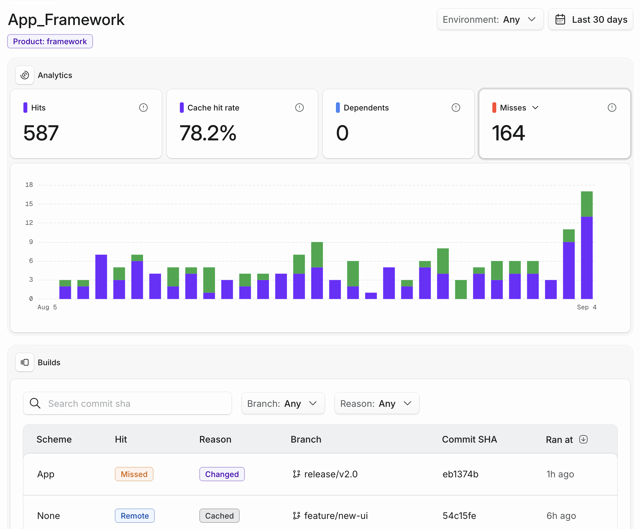Click branch icon next to release/v2.0
Image resolution: width=640 pixels, height=529 pixels.
(x=296, y=474)
